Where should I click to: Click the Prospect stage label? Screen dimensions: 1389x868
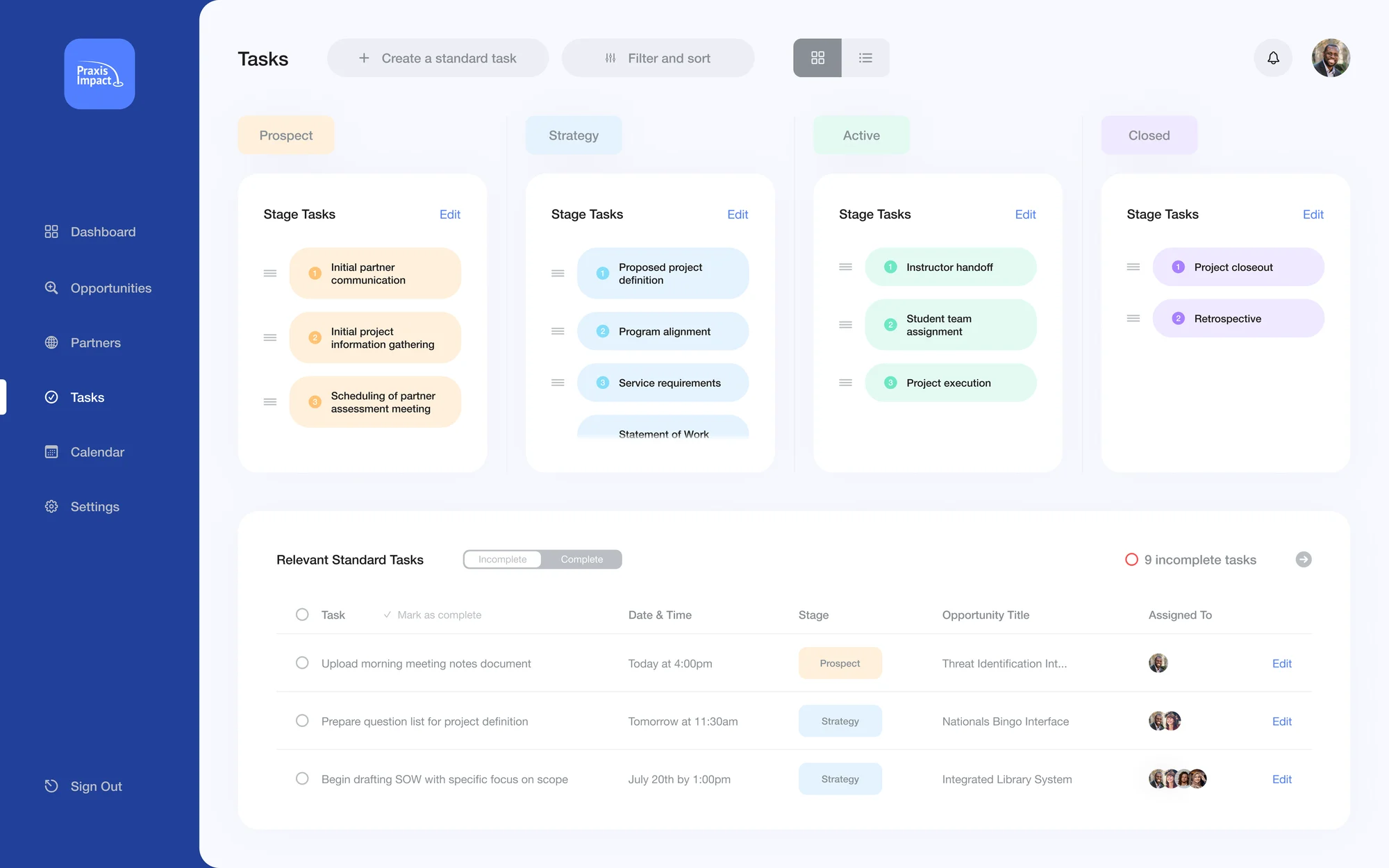(286, 135)
